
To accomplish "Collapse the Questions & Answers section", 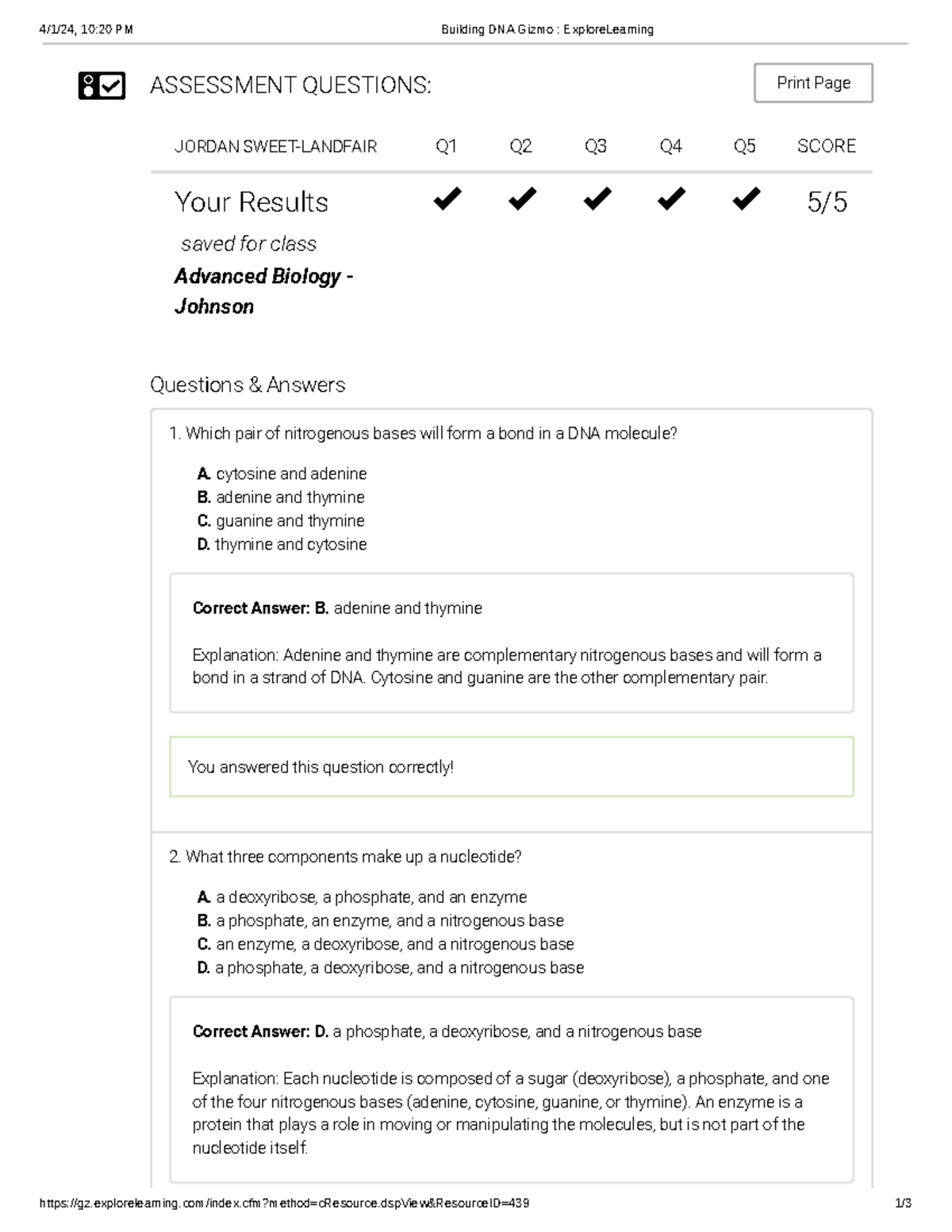I will coord(248,385).
